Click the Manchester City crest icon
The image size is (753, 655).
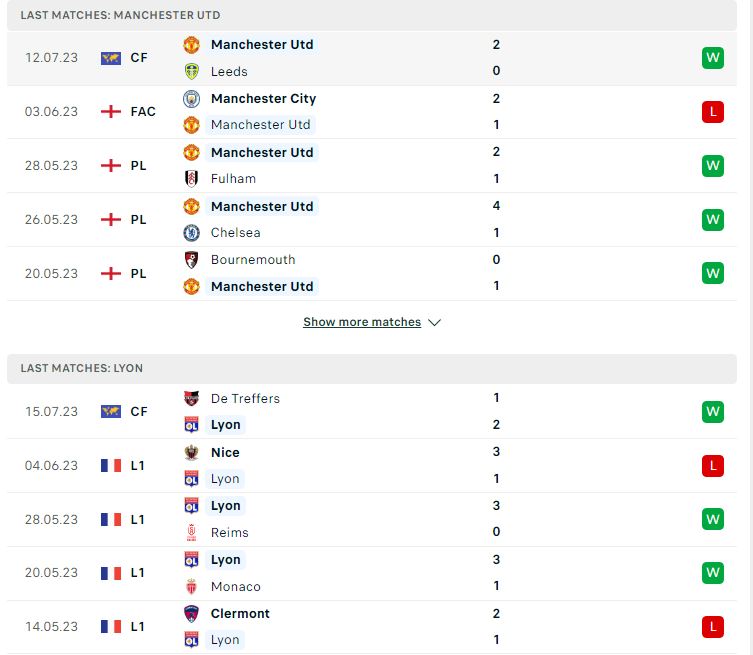(191, 98)
